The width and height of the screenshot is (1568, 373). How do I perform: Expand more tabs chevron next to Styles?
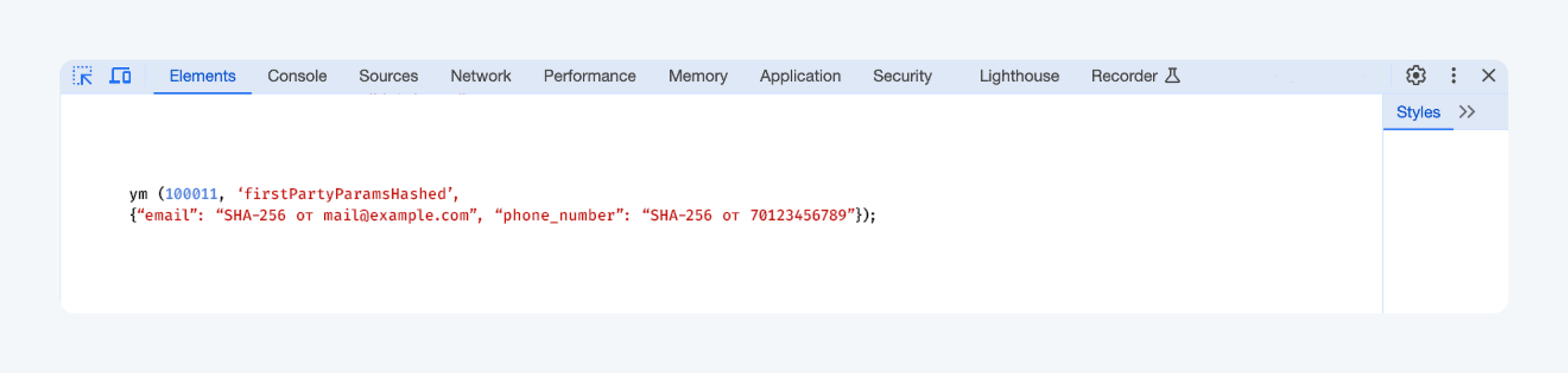1467,112
